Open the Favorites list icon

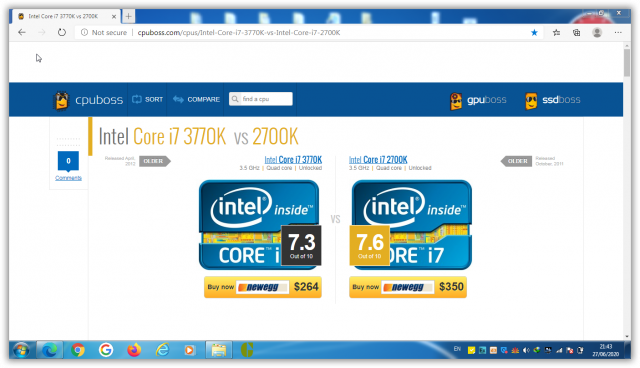click(556, 33)
